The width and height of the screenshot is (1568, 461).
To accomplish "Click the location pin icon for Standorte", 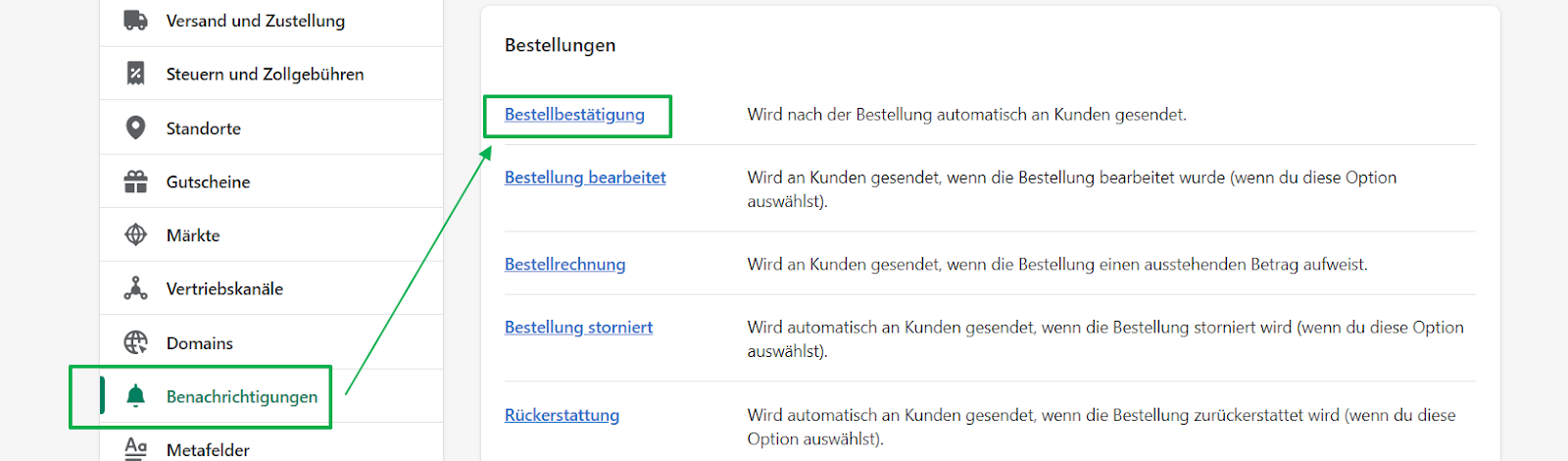I will pyautogui.click(x=136, y=128).
